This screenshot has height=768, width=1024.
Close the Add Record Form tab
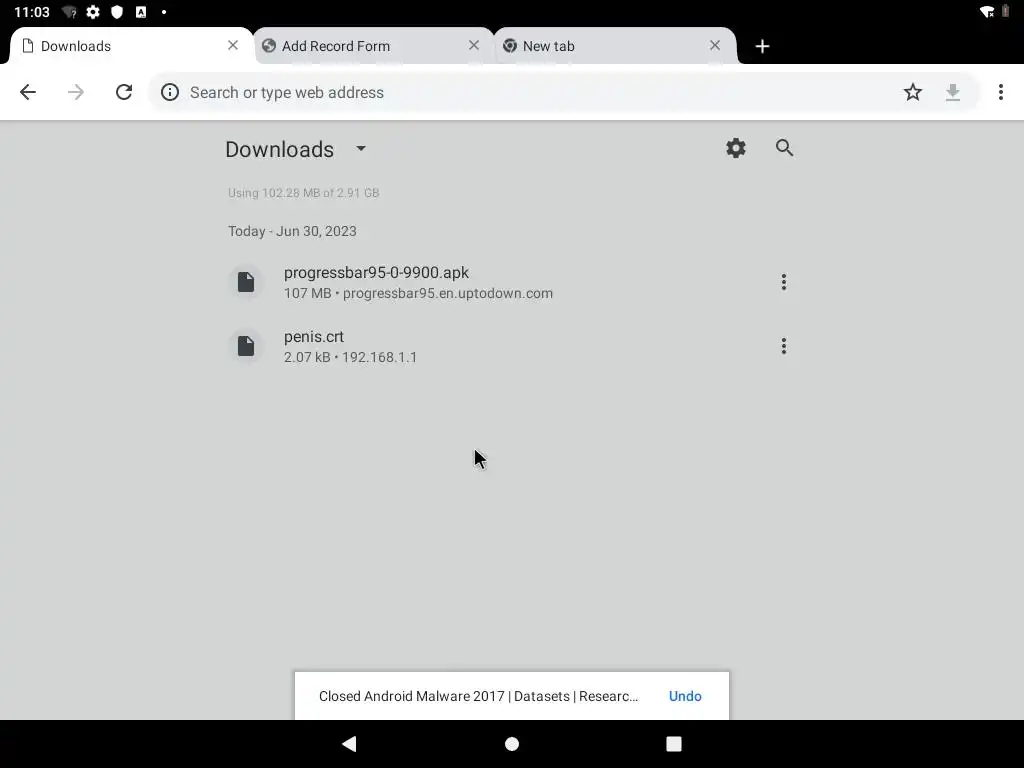click(474, 45)
